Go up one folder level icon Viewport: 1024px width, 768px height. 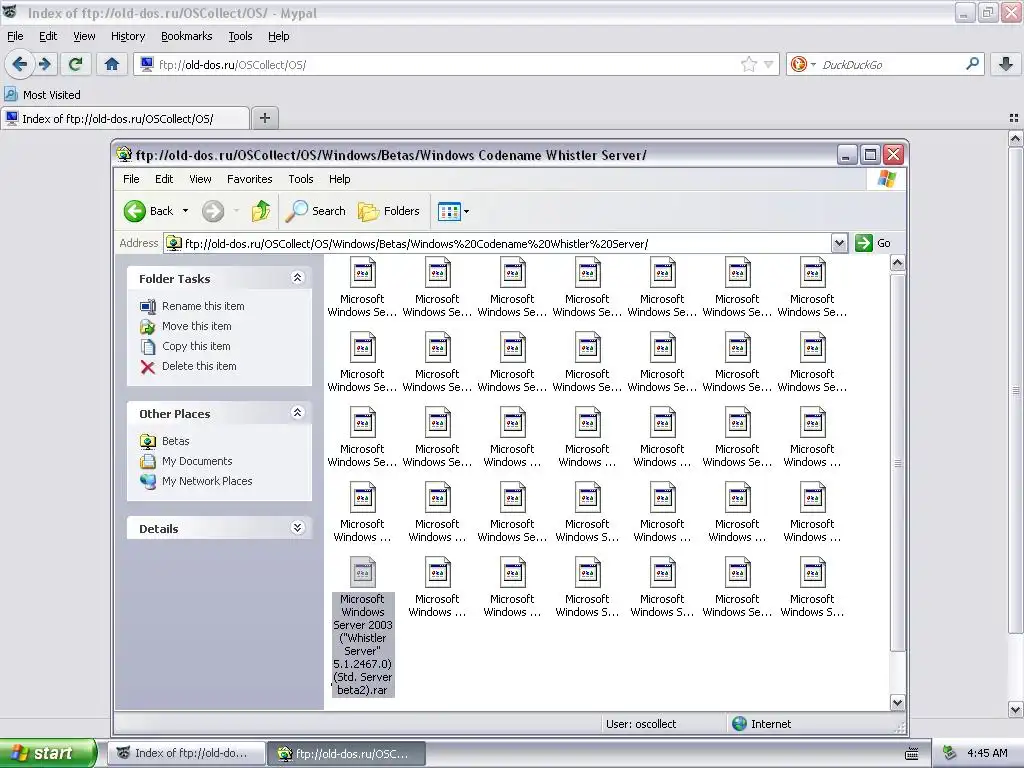pyautogui.click(x=261, y=211)
